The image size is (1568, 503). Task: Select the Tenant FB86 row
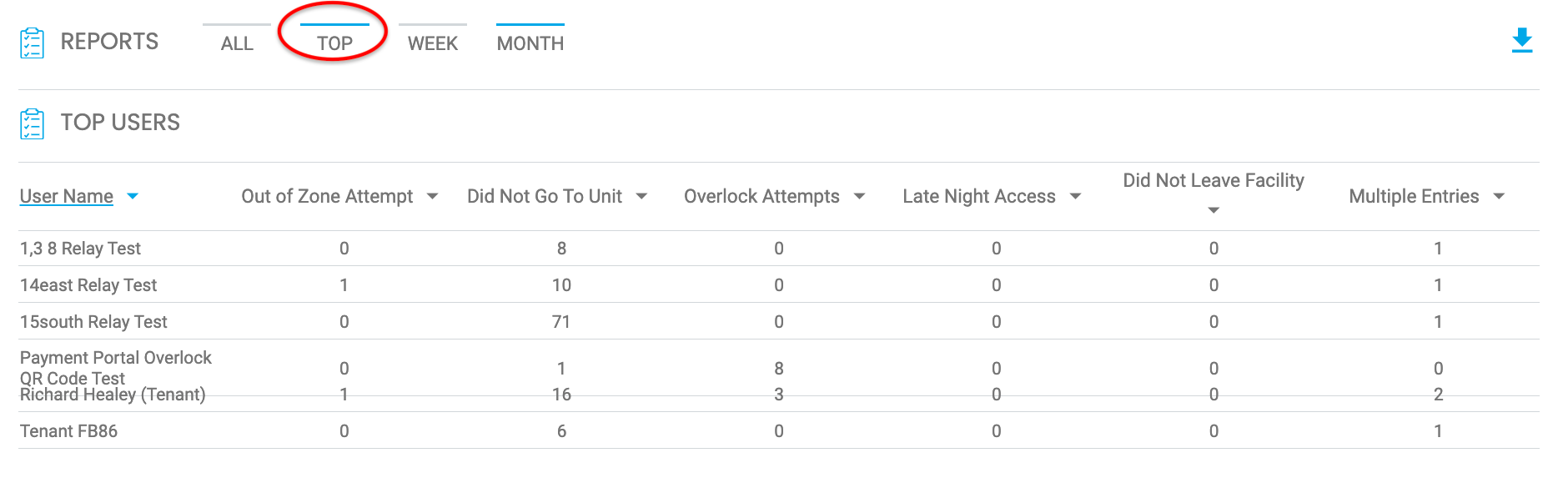(x=69, y=430)
